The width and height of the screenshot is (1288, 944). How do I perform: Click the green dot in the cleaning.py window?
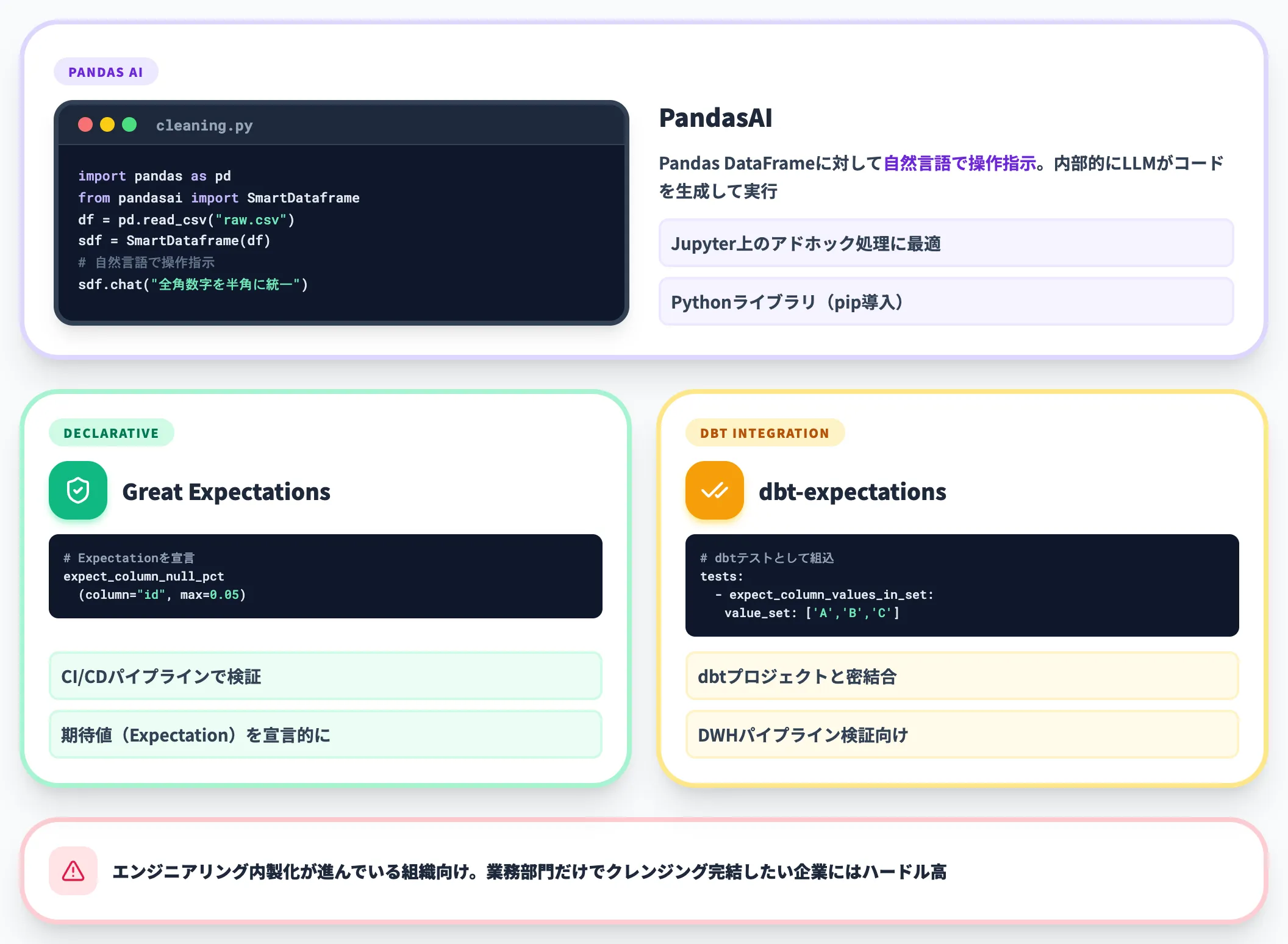click(129, 125)
